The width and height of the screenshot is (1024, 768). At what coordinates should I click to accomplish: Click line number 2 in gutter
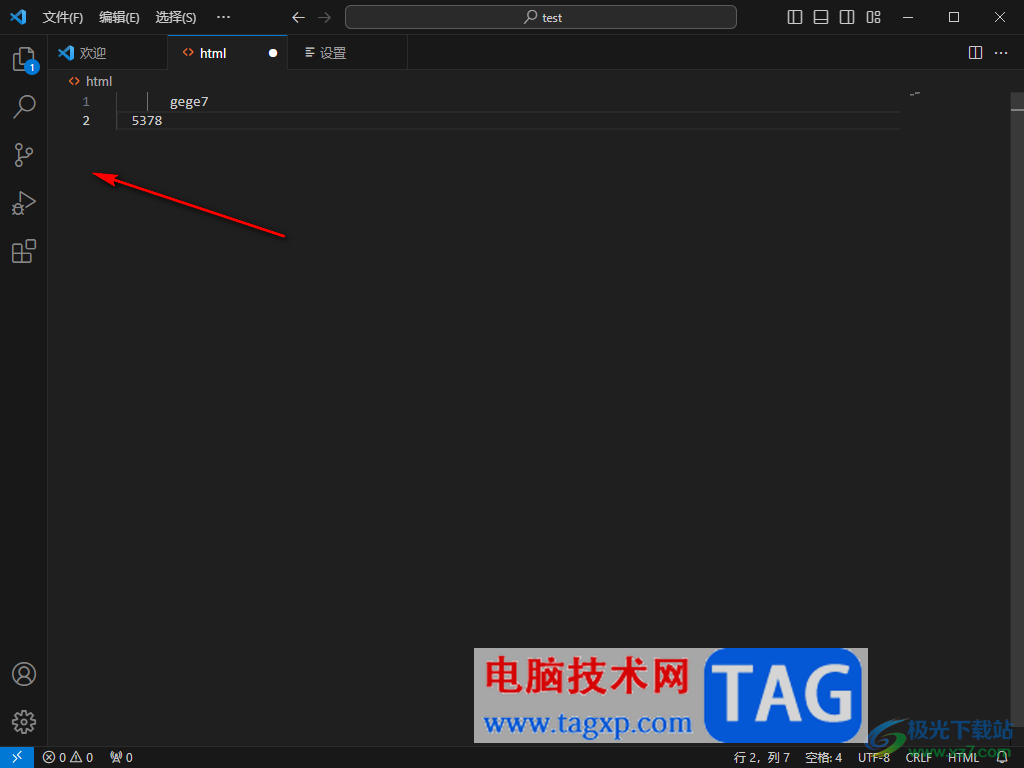coord(86,121)
